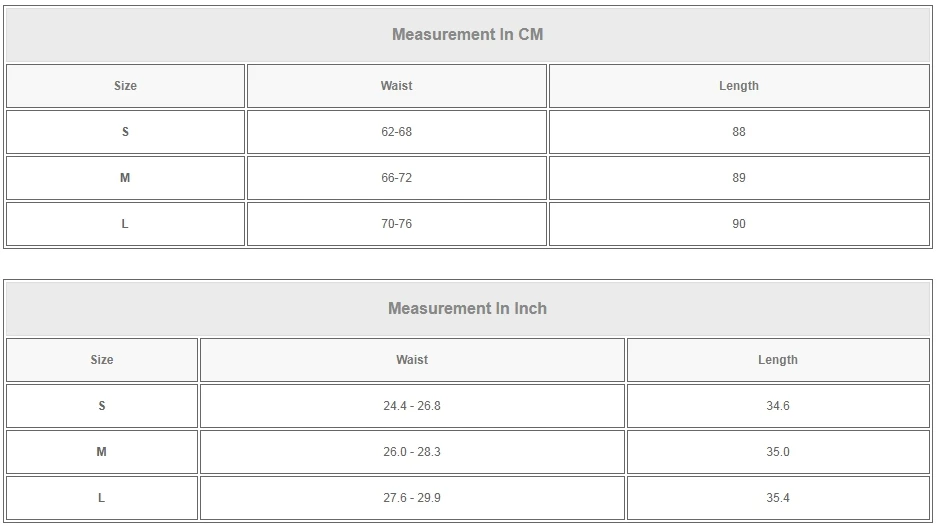This screenshot has height=526, width=937.
Task: Click the 35.4 length cell
Action: 777,498
